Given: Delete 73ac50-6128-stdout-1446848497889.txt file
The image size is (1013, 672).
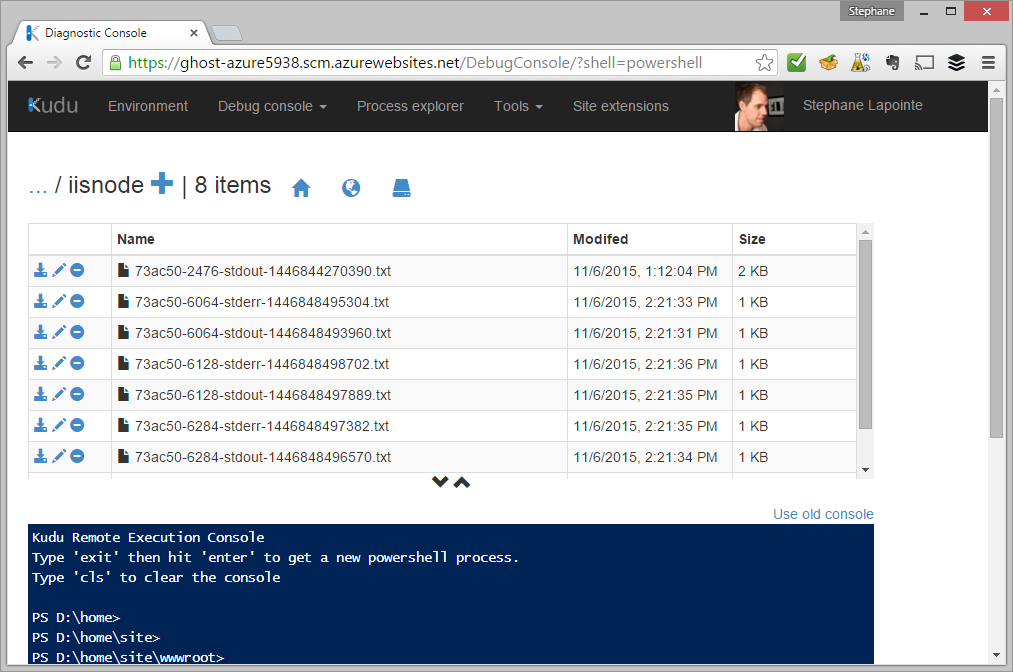Looking at the screenshot, I should (x=77, y=394).
